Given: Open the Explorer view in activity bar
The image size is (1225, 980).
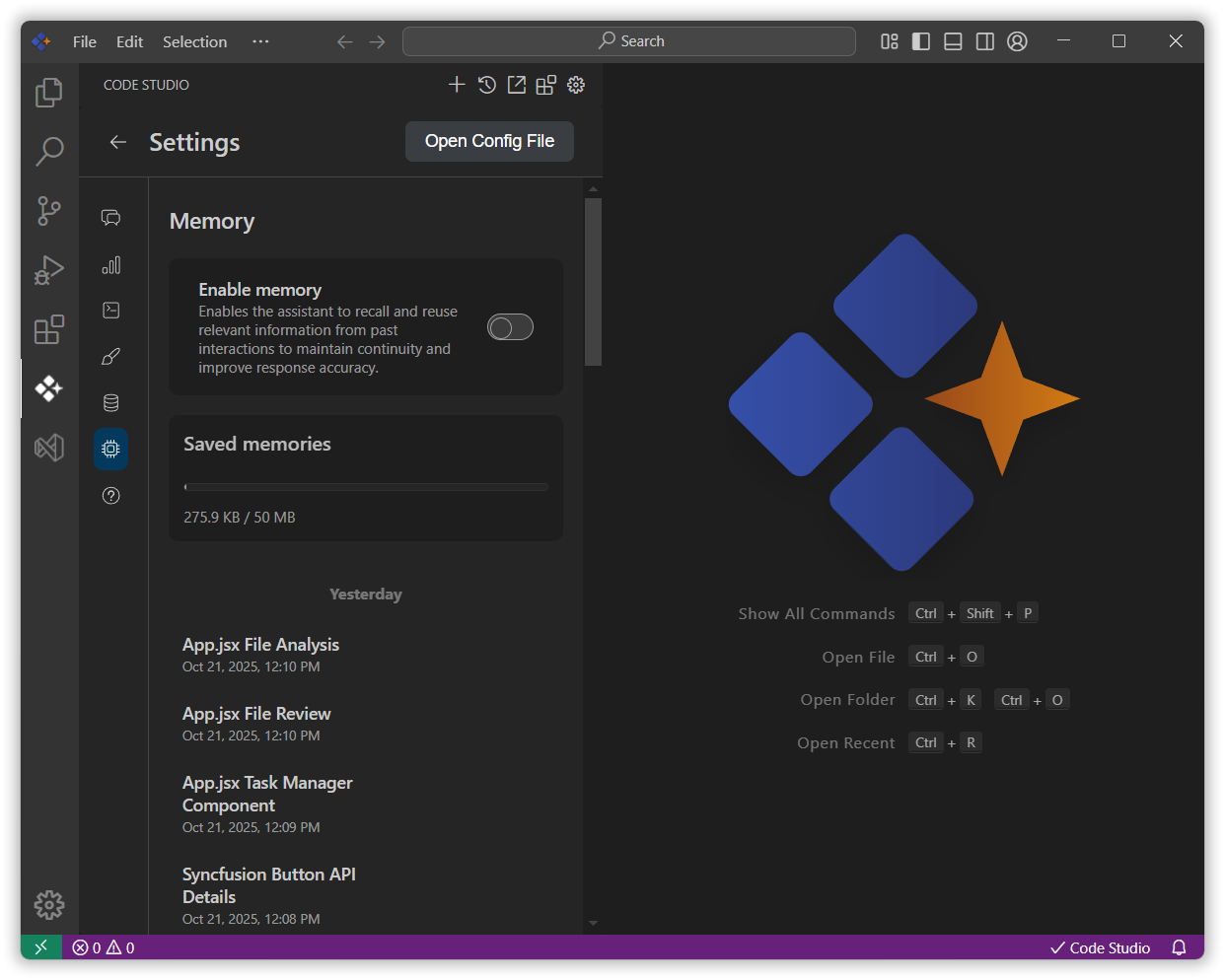Looking at the screenshot, I should click(x=48, y=93).
